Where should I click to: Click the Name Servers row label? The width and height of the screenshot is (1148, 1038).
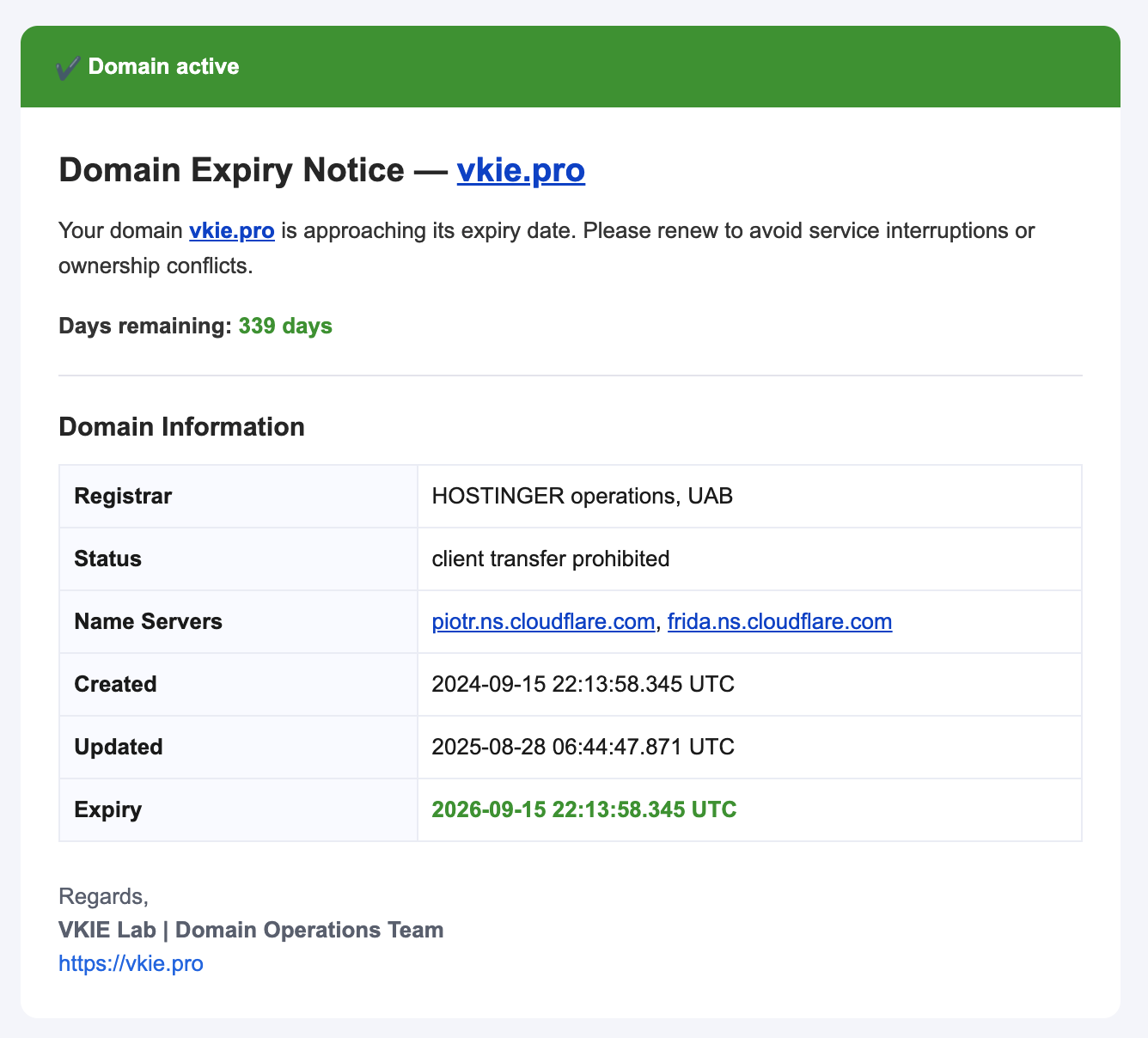point(148,621)
